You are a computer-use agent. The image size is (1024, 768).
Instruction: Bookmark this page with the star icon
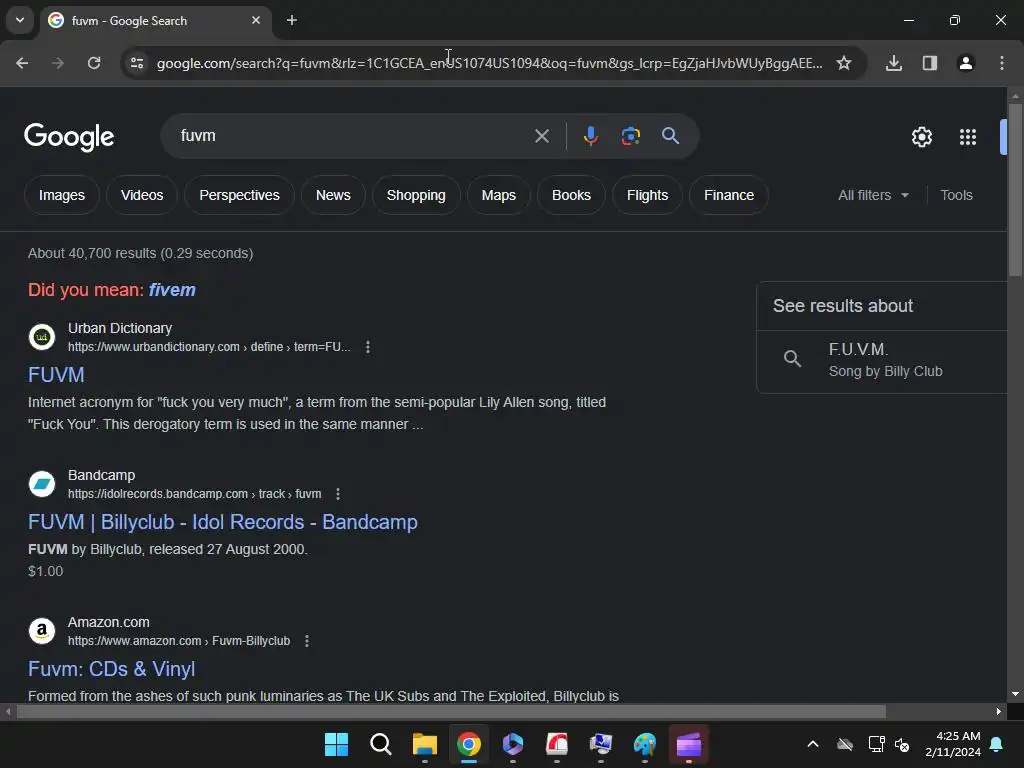click(844, 63)
